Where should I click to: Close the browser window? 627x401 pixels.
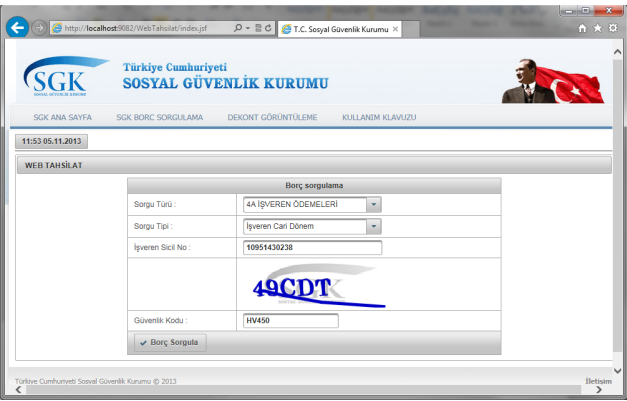point(608,11)
